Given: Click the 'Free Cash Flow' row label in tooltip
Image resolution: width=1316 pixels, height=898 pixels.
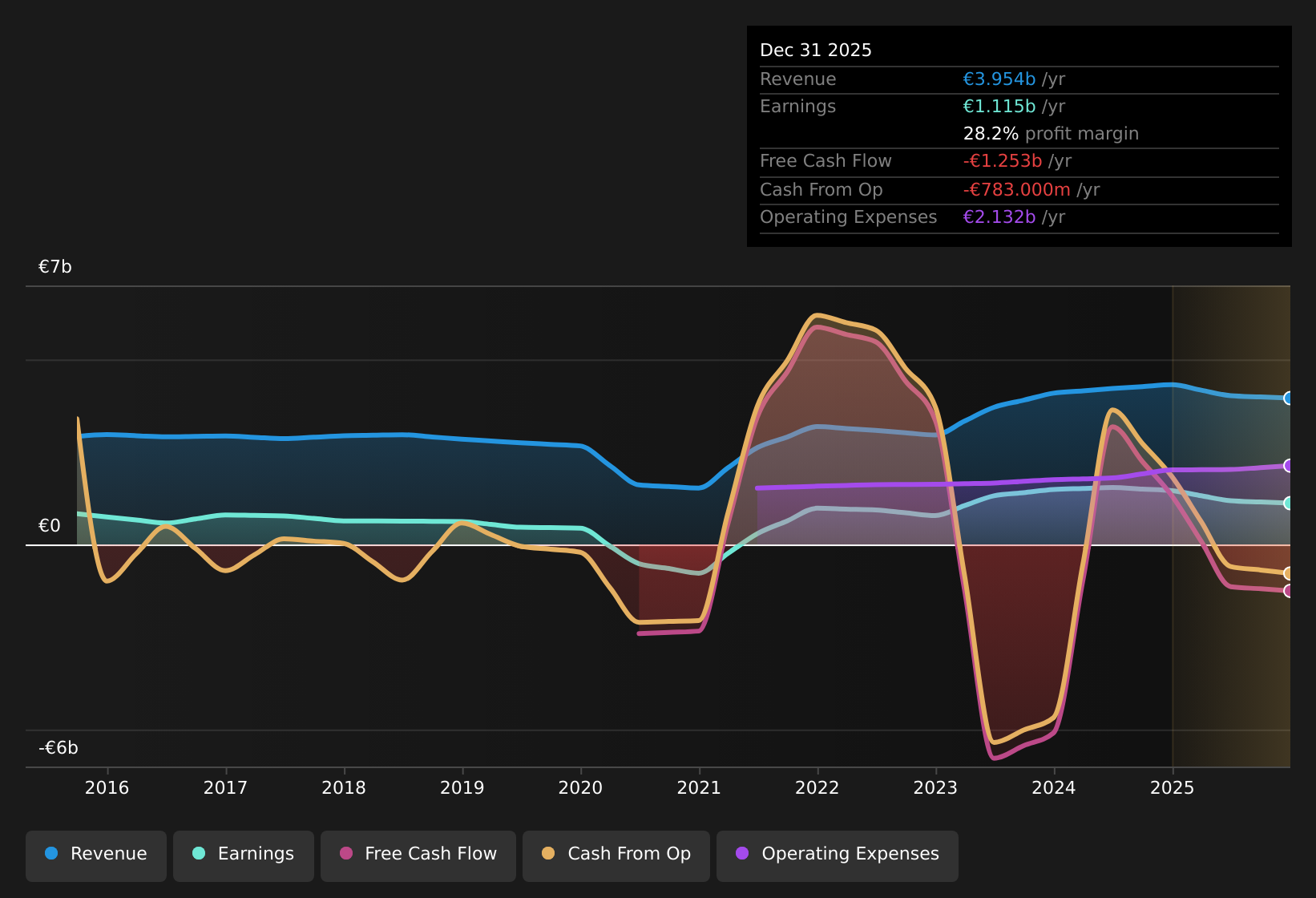Looking at the screenshot, I should (x=826, y=161).
